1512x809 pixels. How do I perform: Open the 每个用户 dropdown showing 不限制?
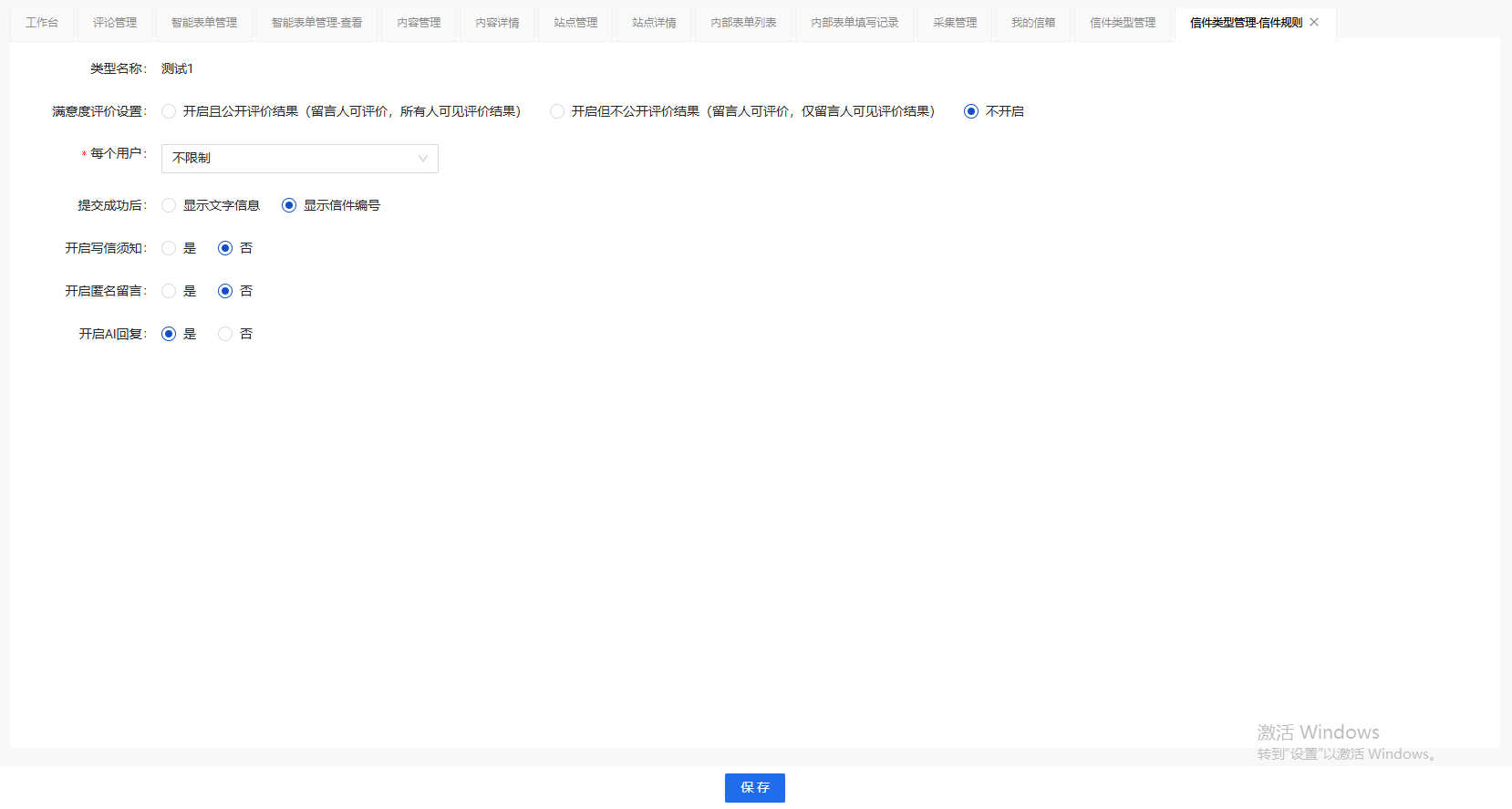(x=299, y=159)
